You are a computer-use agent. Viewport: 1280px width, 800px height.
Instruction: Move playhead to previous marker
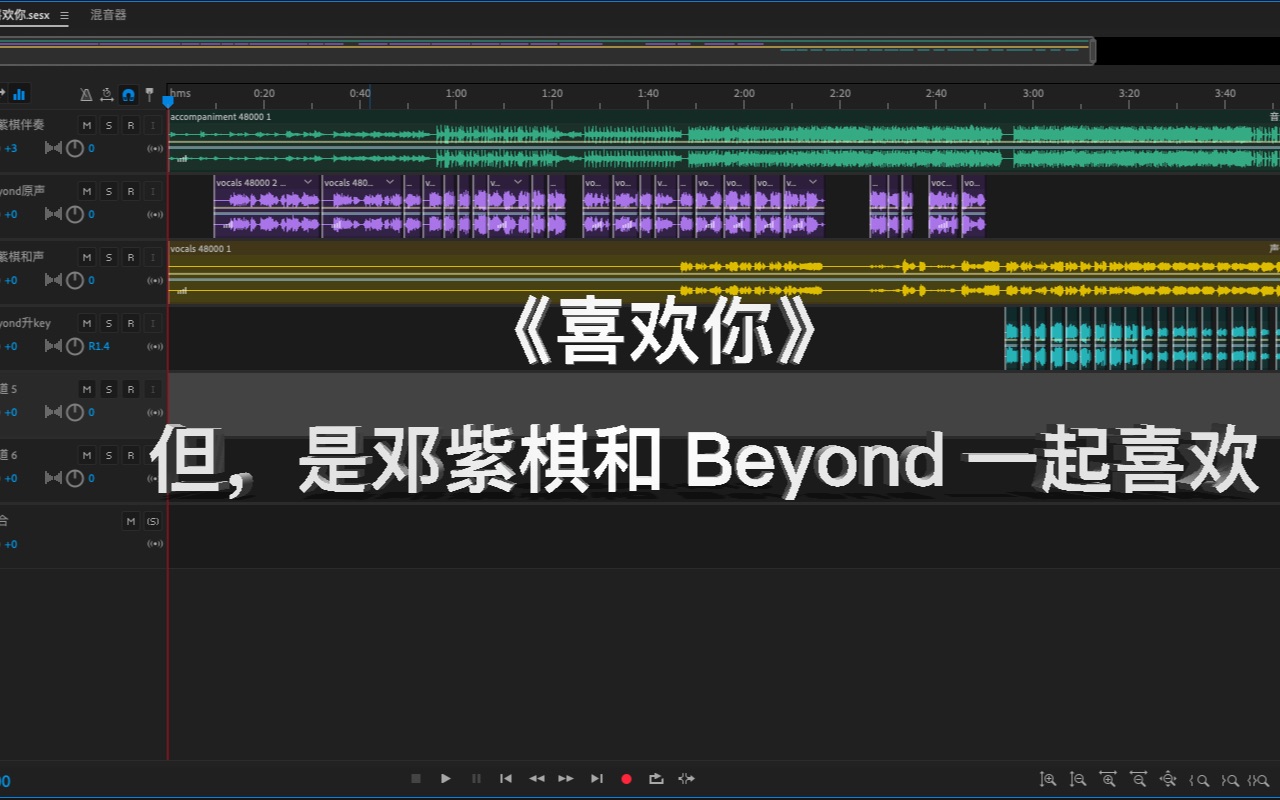click(506, 778)
